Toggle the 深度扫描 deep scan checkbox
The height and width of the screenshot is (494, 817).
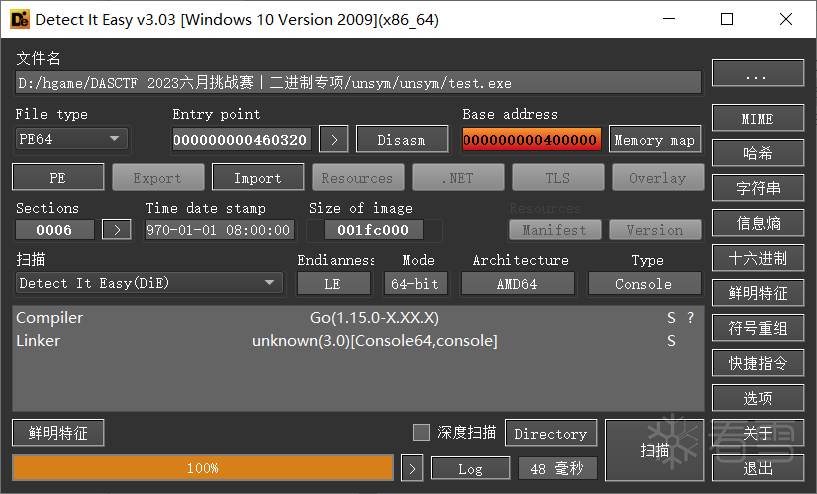[421, 433]
